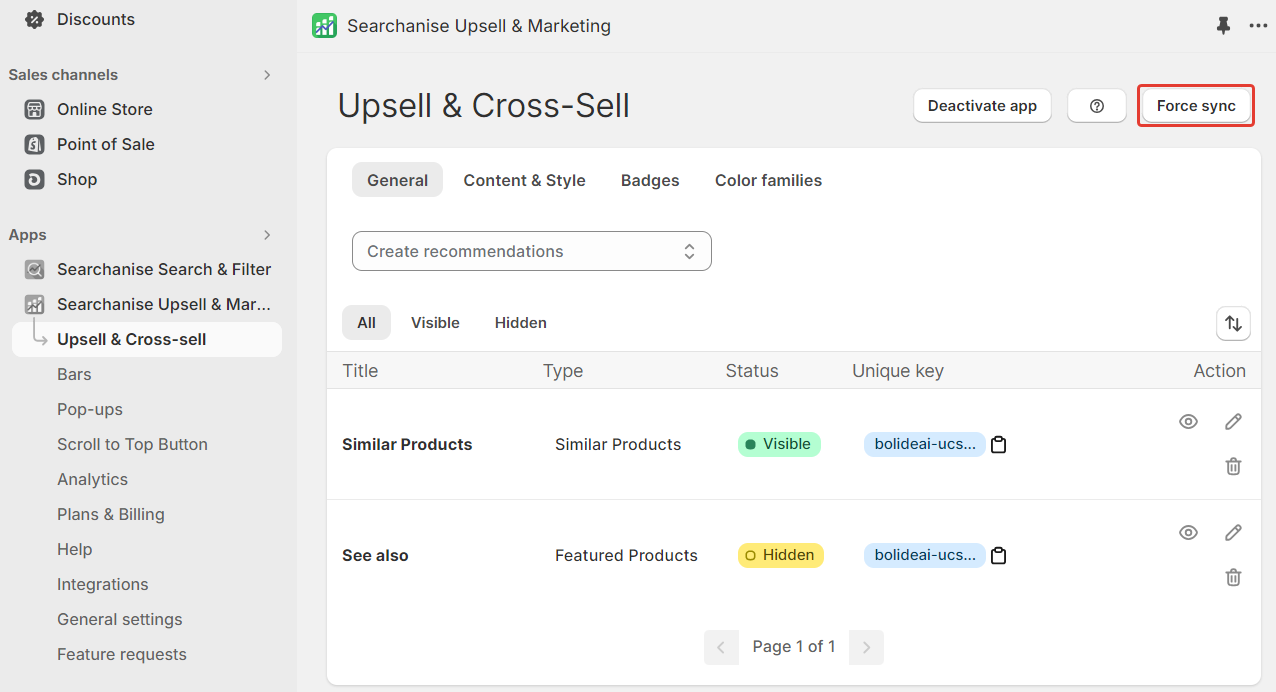Filter list by Visible
The height and width of the screenshot is (692, 1276).
[435, 323]
